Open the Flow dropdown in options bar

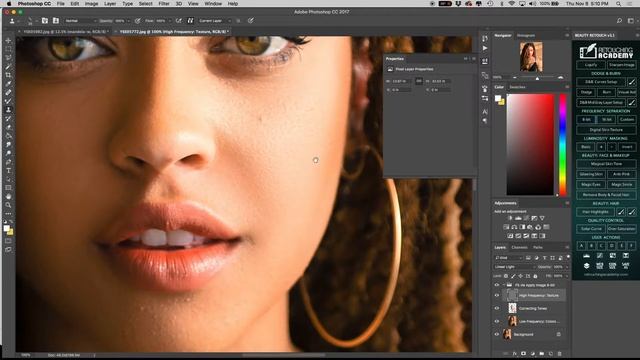click(x=169, y=20)
